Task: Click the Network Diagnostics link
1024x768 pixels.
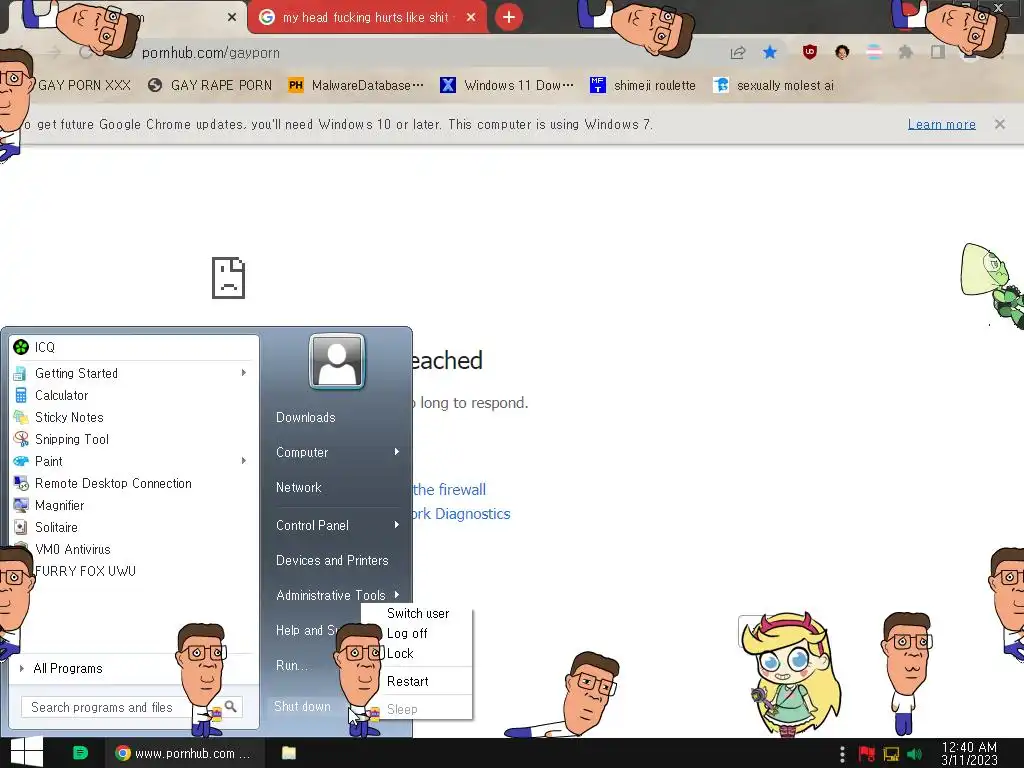Action: click(461, 514)
